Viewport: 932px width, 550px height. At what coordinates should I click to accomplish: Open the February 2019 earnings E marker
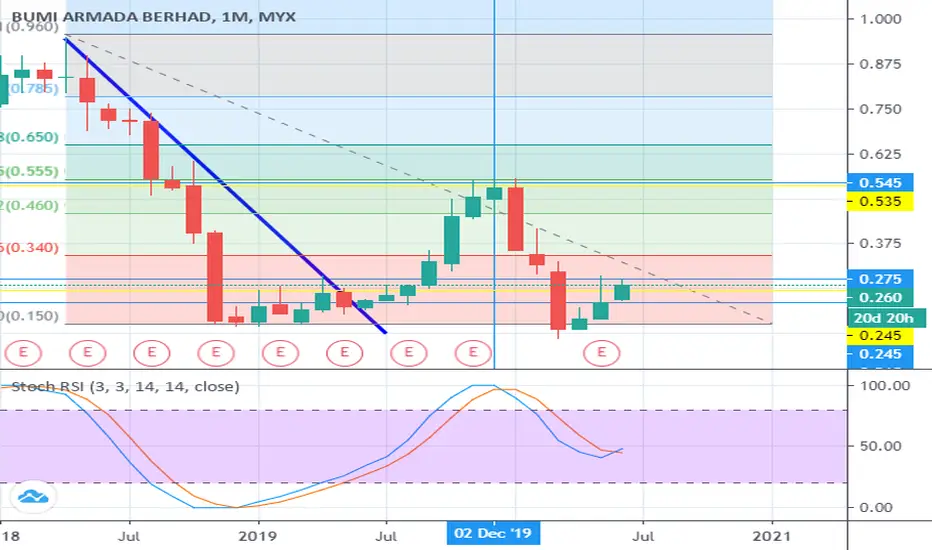coord(280,353)
